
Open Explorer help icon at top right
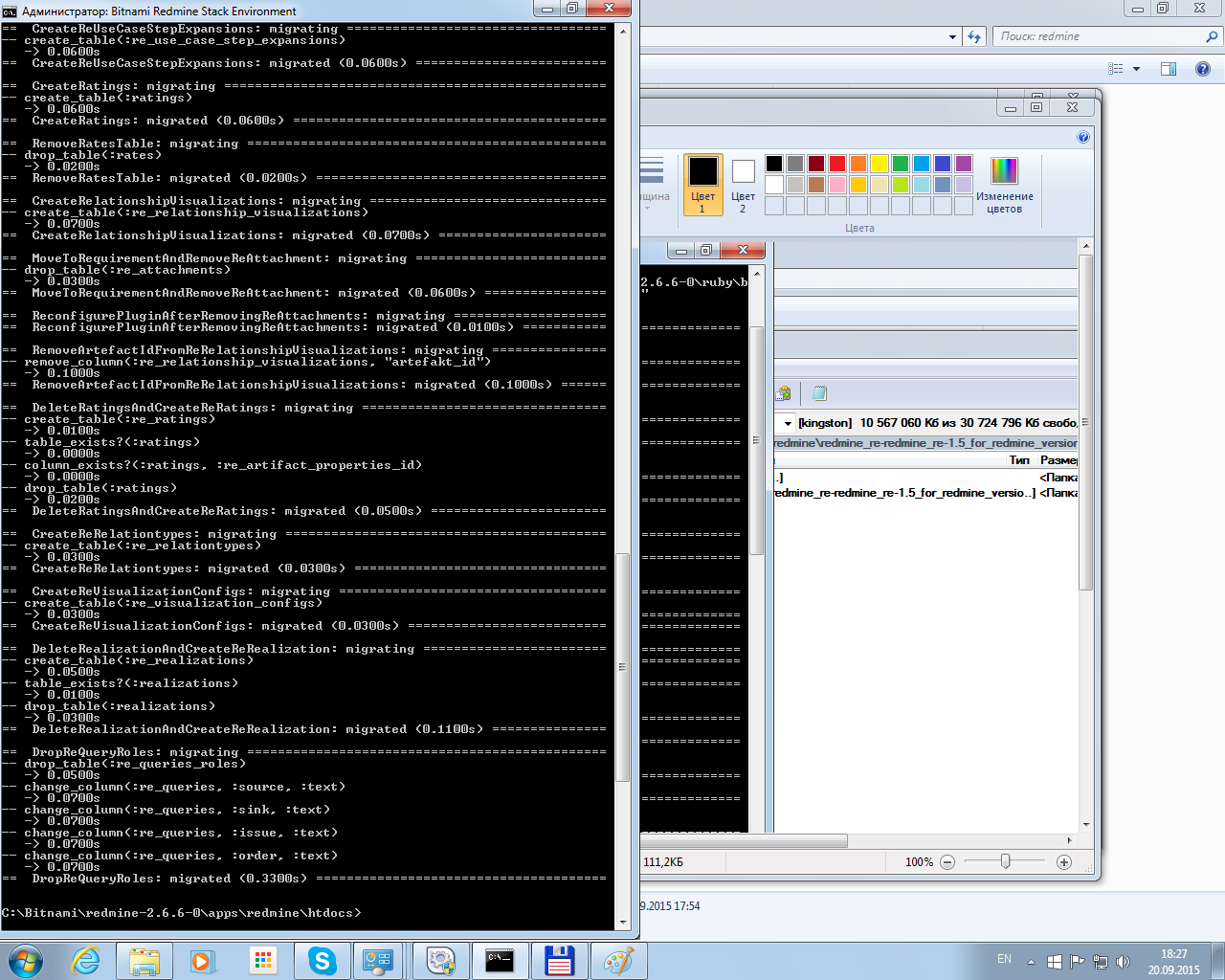(x=1203, y=69)
